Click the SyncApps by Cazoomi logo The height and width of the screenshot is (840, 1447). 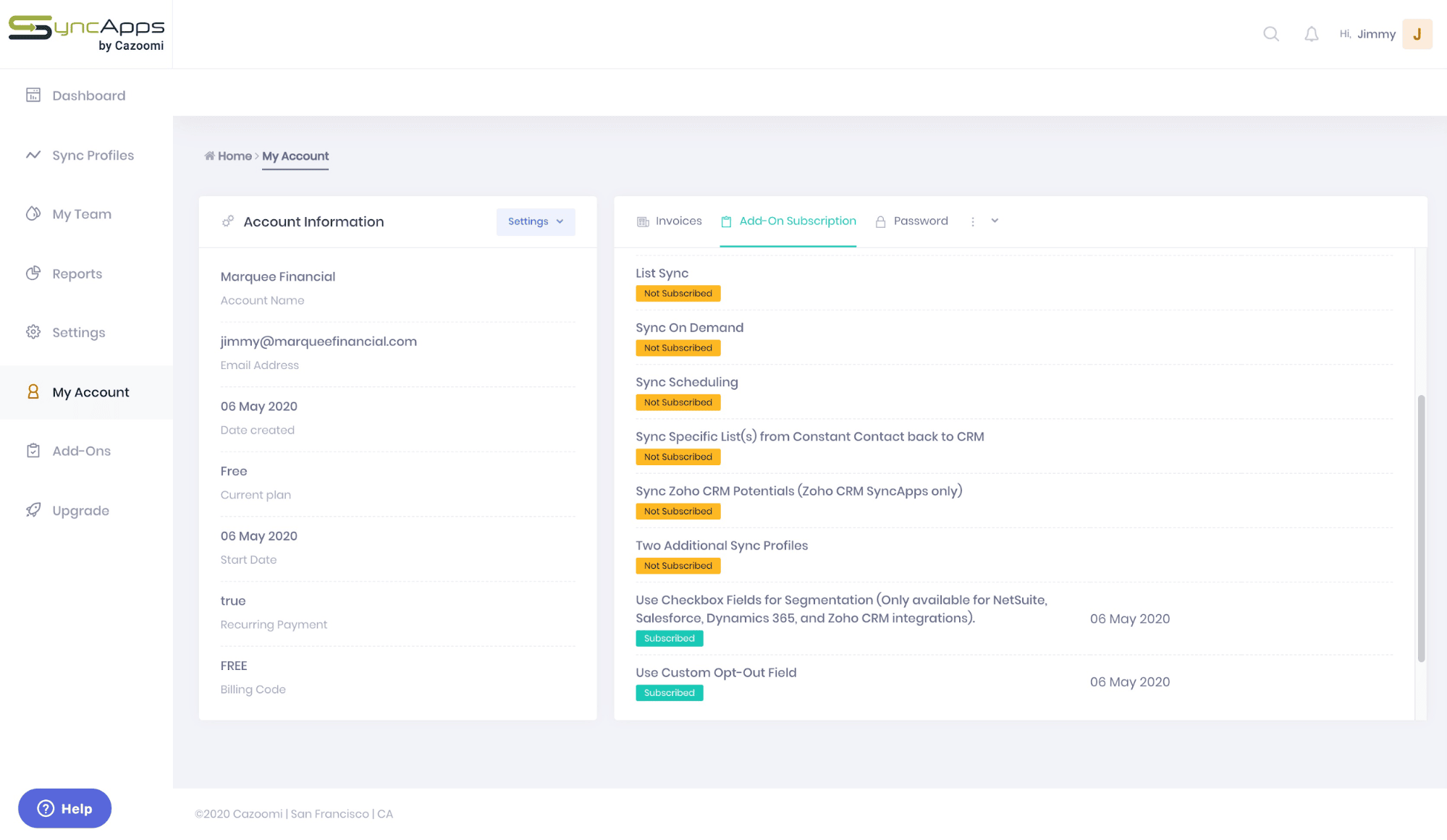[x=86, y=34]
